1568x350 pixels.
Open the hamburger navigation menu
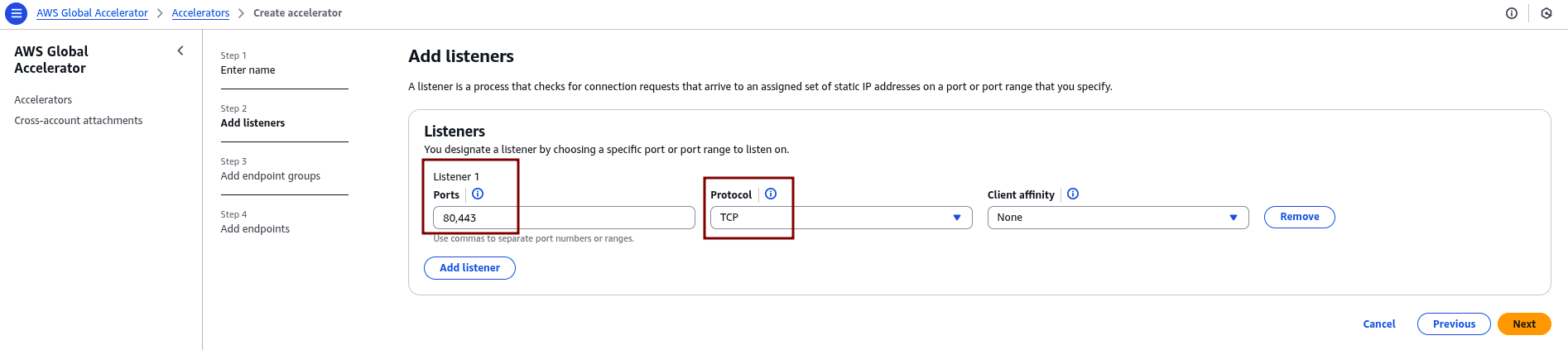point(16,13)
